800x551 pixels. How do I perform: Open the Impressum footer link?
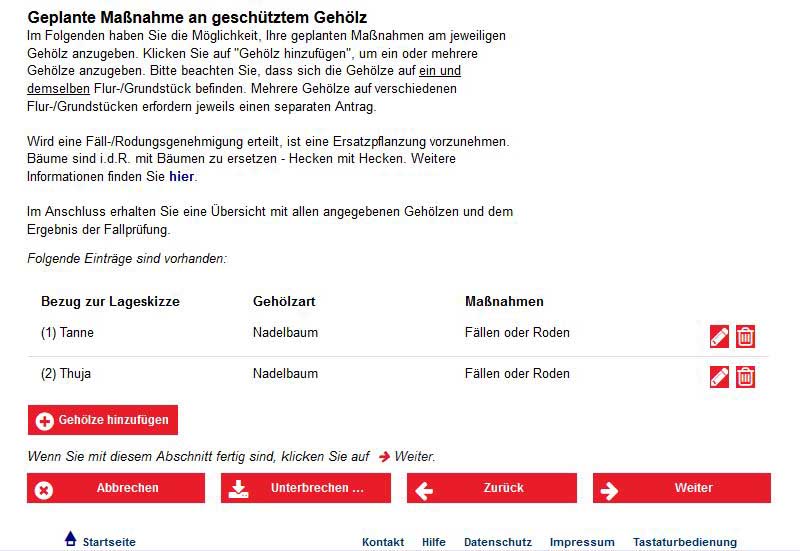coord(582,542)
